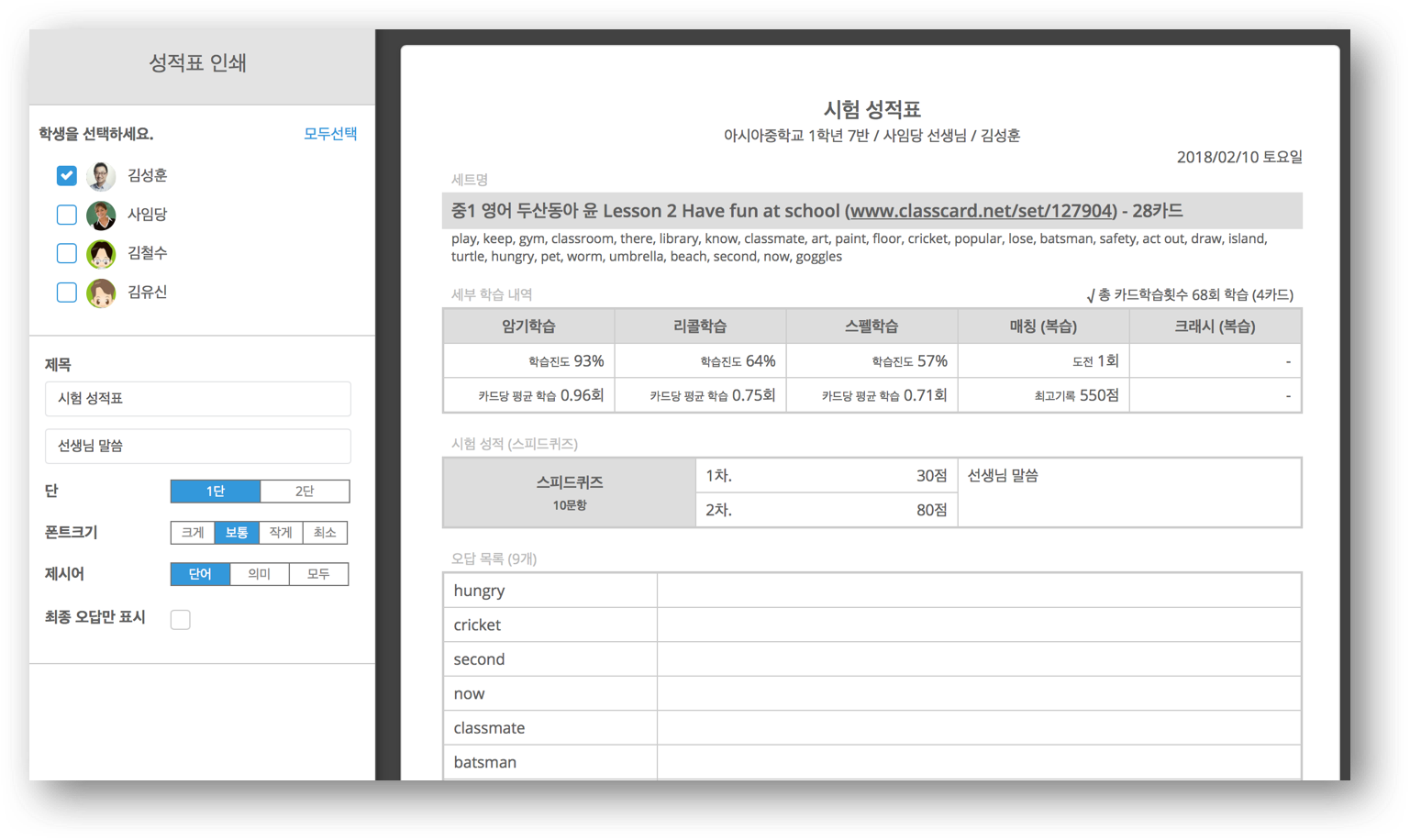Check the 사임당 student checkbox
This screenshot has height=840, width=1410.
click(x=66, y=215)
